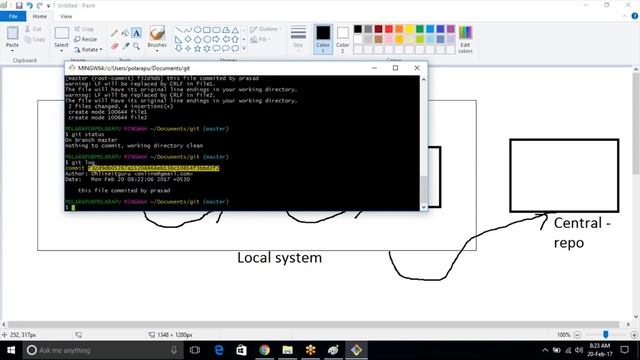
Task: Pick the yellow color swatch
Action: pyautogui.click(x=409, y=29)
